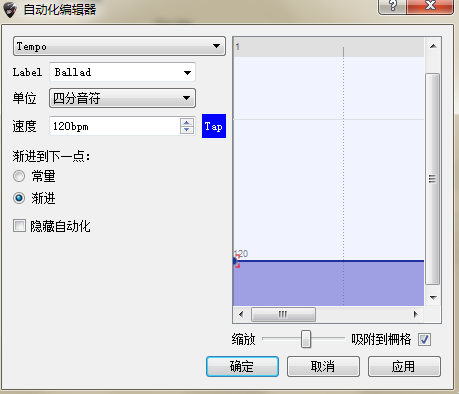
Task: Select the 120 tempo automation point
Action: (235, 261)
